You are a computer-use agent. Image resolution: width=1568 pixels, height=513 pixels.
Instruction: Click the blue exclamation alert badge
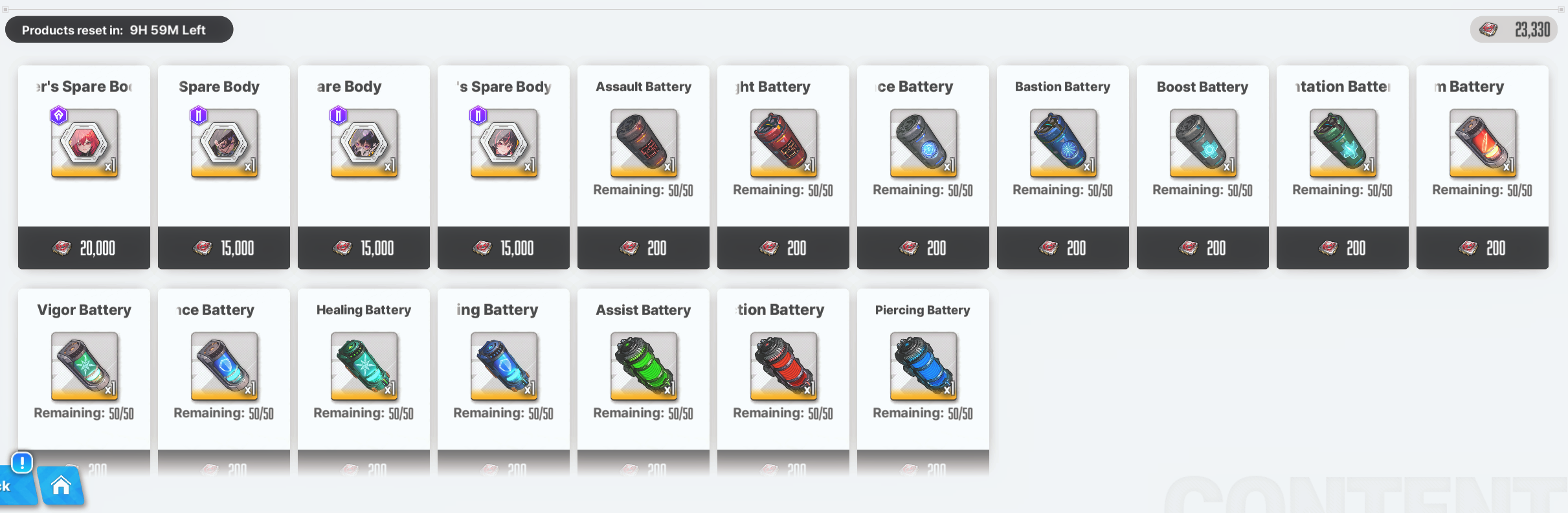22,463
